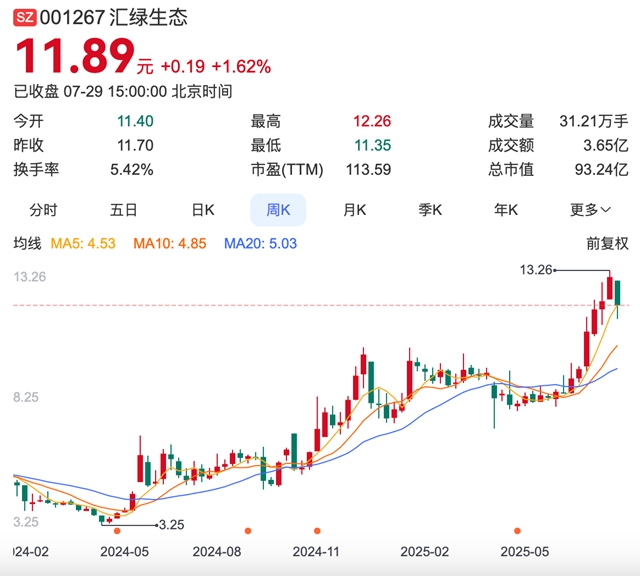The height and width of the screenshot is (576, 640).
Task: Click the 最高 value 12.26
Action: tap(372, 121)
